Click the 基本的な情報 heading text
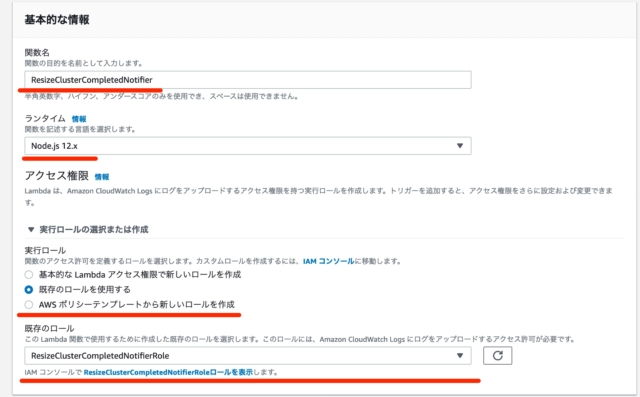Screen dimensions: 640x397 [57, 20]
